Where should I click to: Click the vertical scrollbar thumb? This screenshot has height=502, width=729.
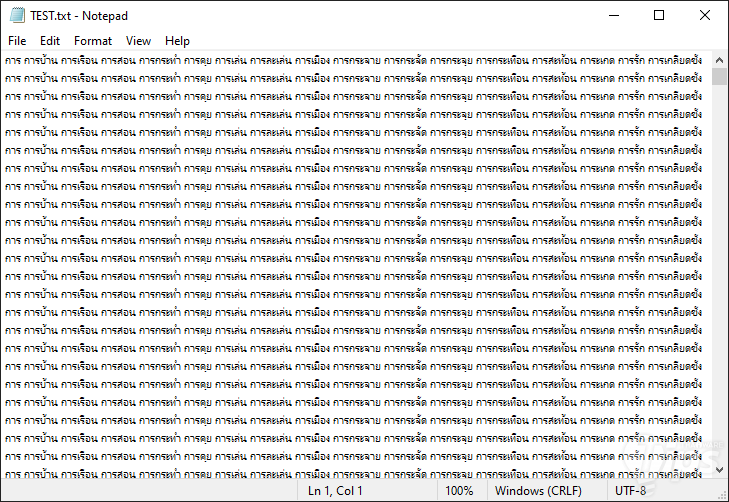click(719, 76)
